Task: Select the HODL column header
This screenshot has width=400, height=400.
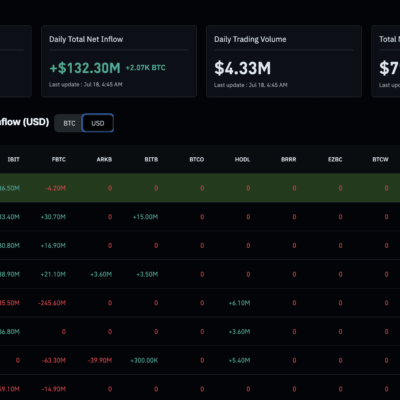Action: click(242, 159)
